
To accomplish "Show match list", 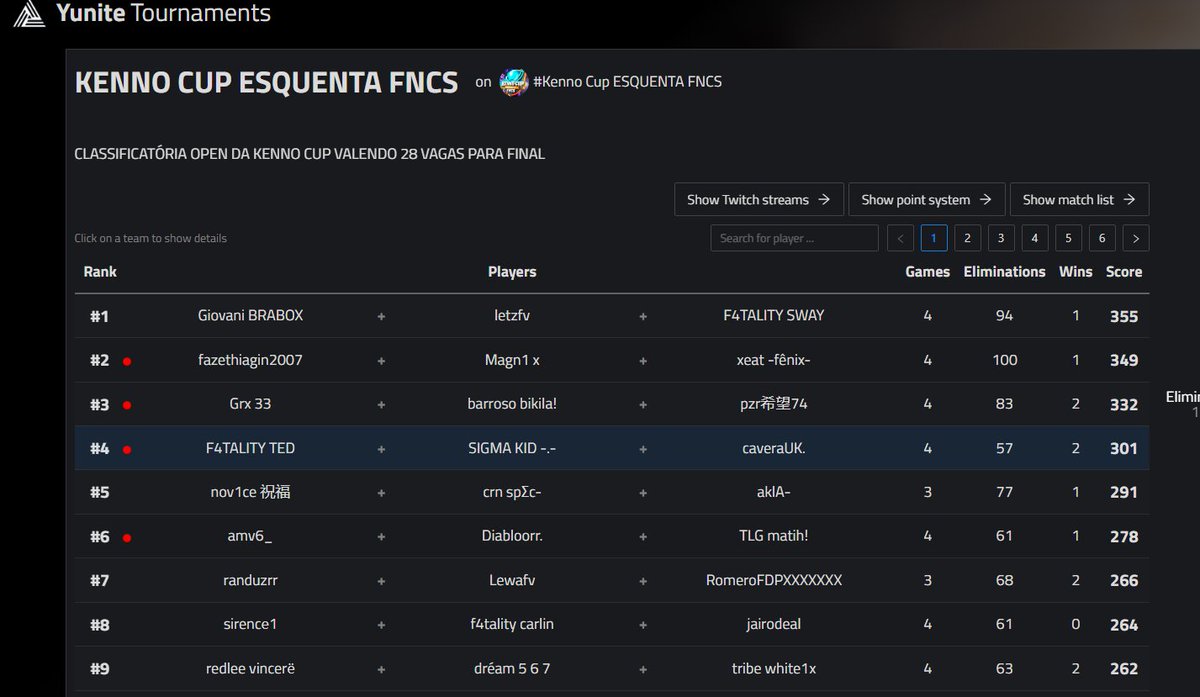I will 1079,199.
